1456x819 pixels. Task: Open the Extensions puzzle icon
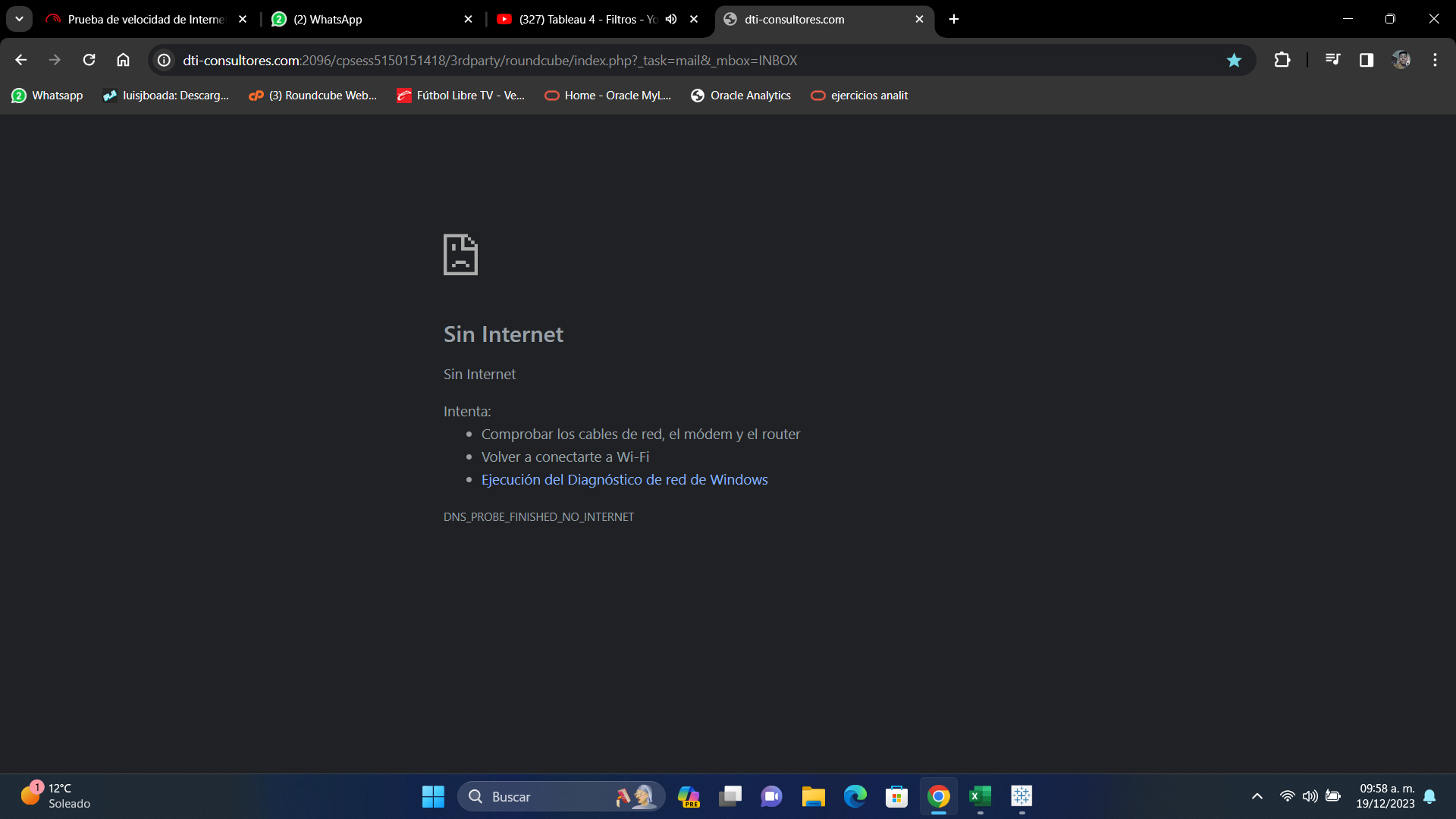click(x=1282, y=60)
